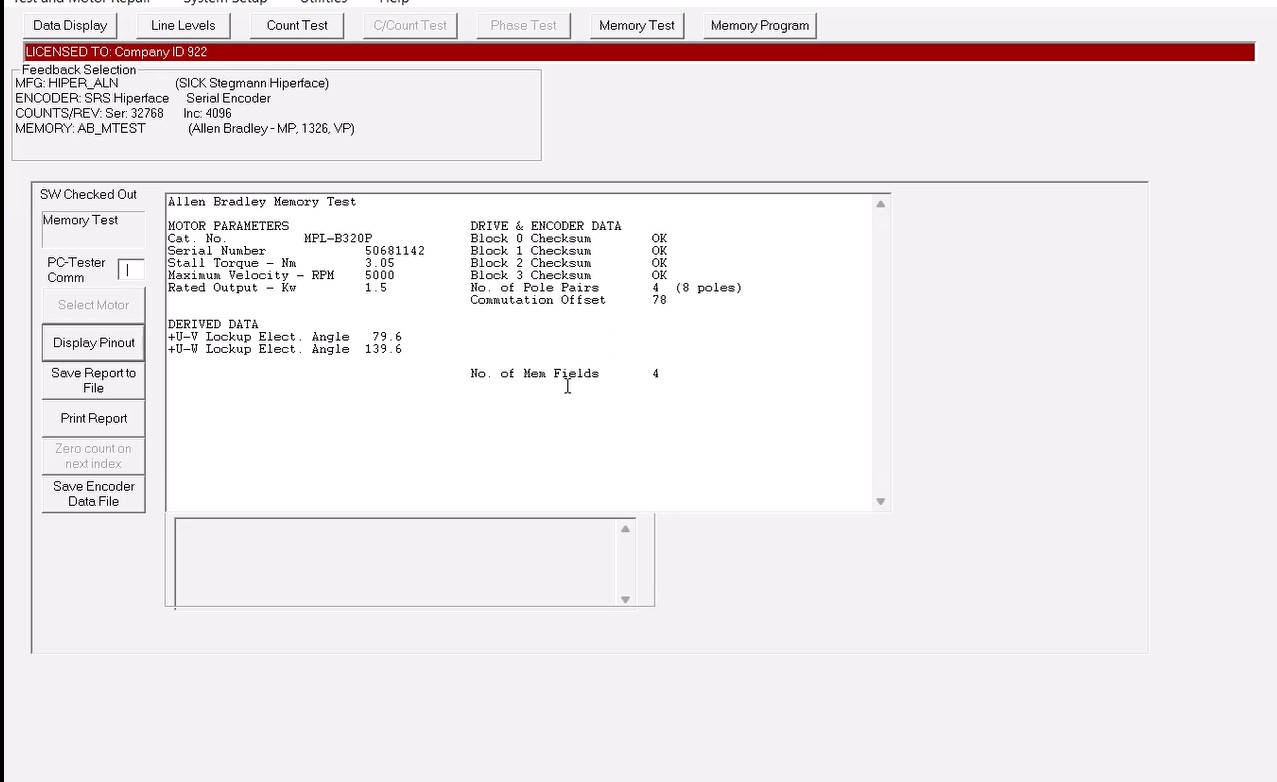Screen dimensions: 1277x782
Task: Click the Line Levels button
Action: tap(183, 25)
